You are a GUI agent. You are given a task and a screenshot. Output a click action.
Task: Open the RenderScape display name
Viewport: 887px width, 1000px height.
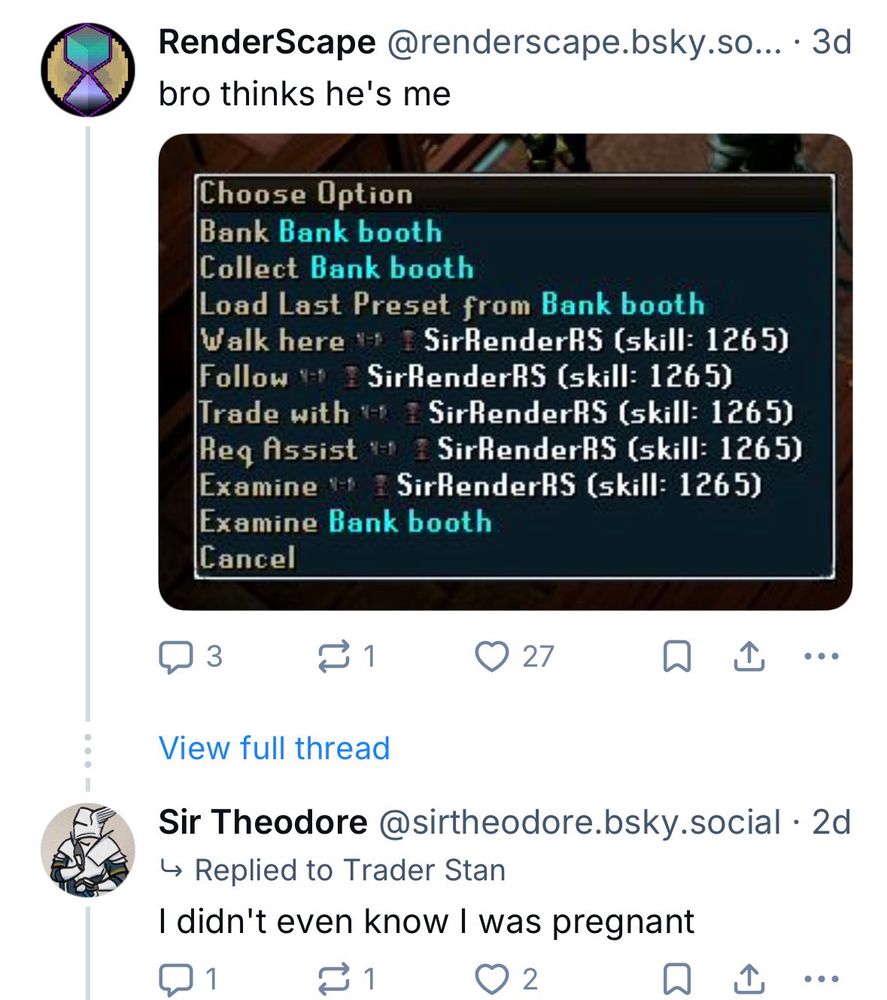267,43
